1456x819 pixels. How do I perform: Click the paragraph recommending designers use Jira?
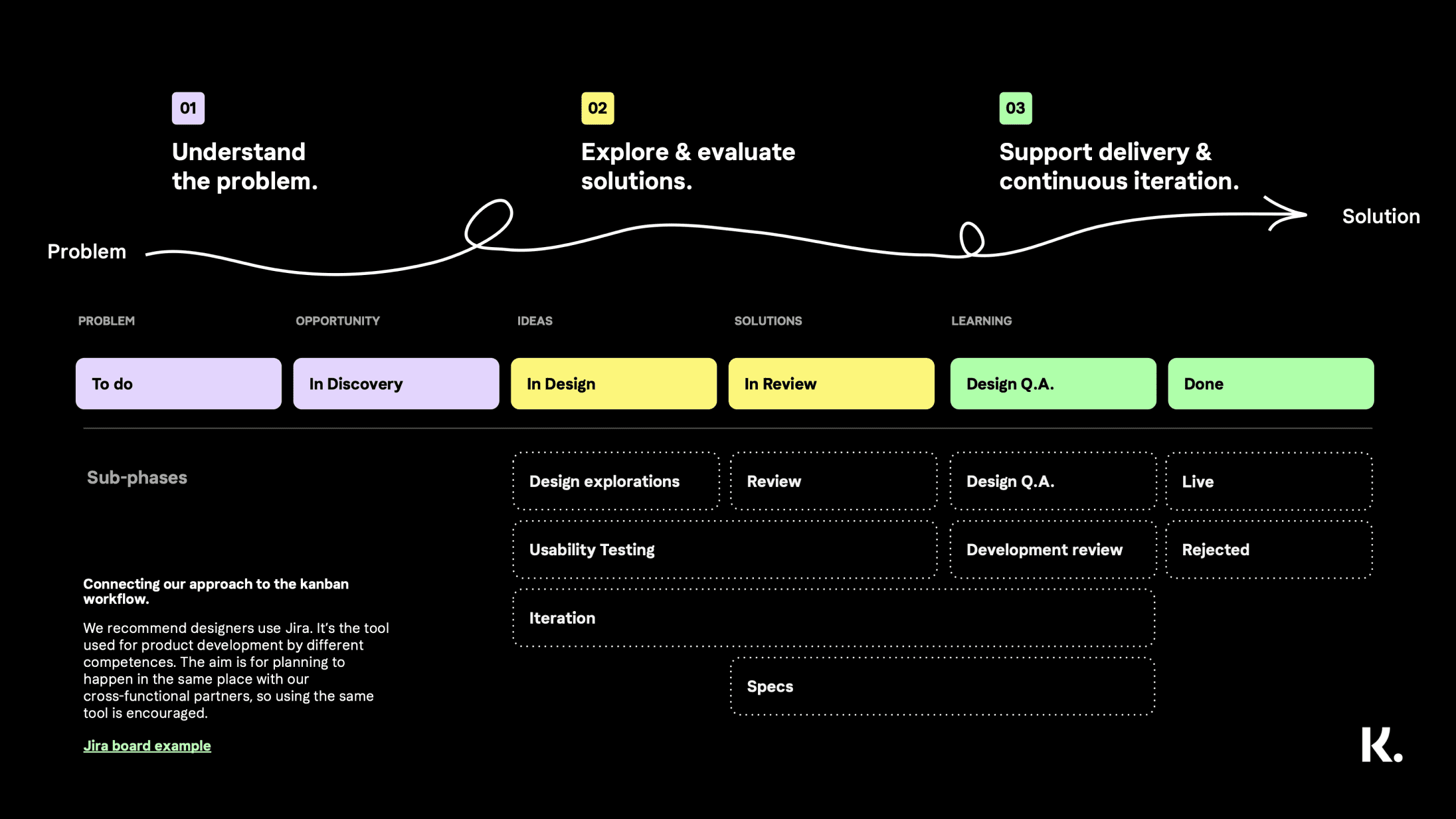pos(236,670)
